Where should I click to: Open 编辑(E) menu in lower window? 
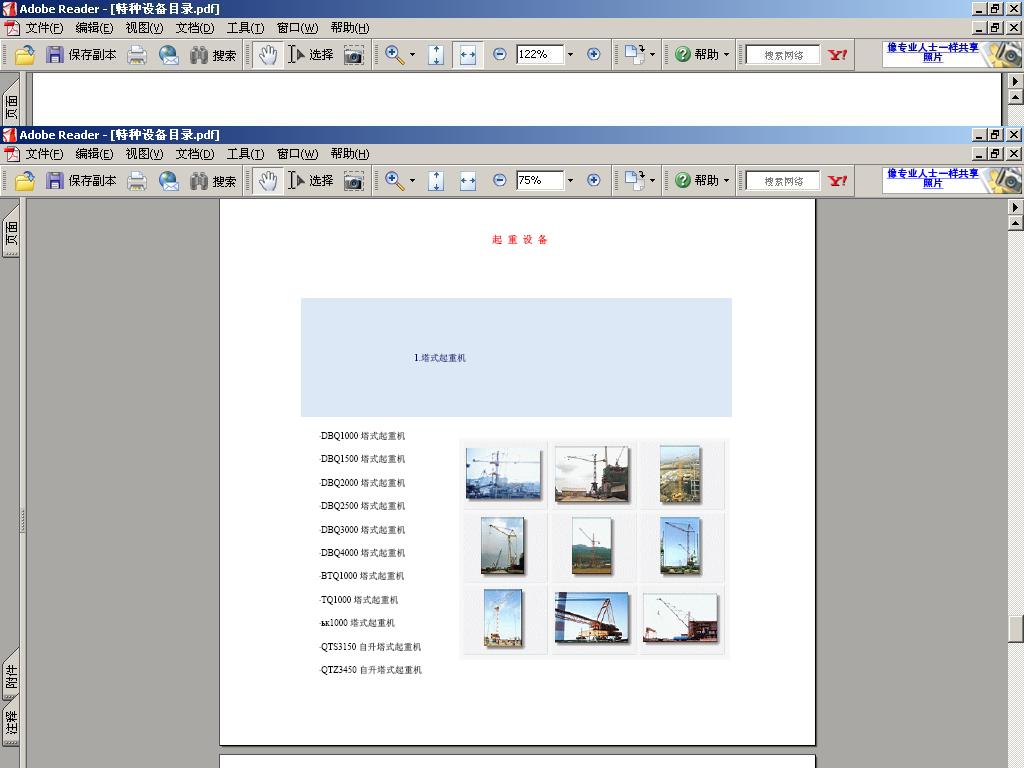(94, 154)
